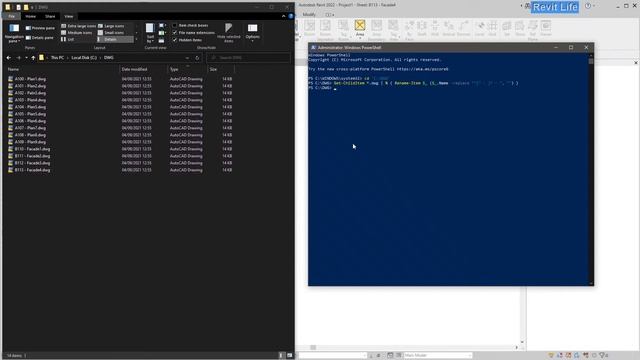Select file A105 - Plan5.dwg
The image size is (640, 360).
coord(30,114)
